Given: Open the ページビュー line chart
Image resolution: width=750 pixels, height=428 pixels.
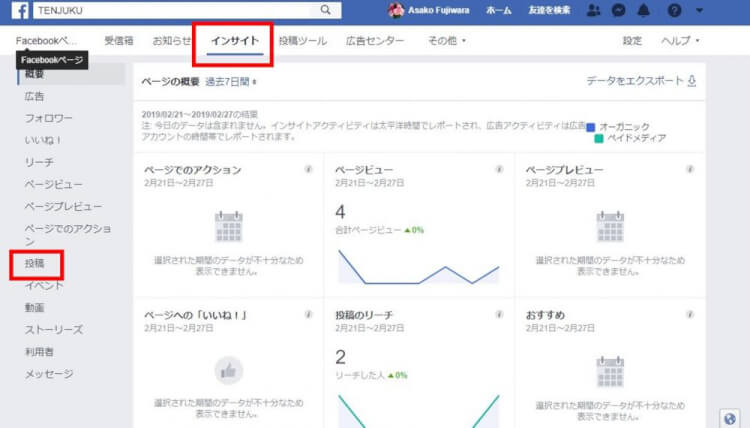Looking at the screenshot, I should click(x=419, y=267).
